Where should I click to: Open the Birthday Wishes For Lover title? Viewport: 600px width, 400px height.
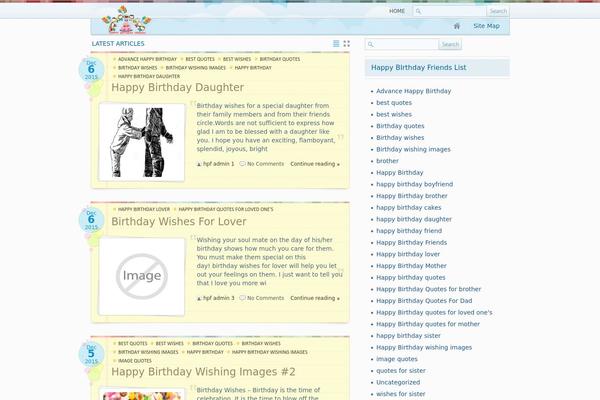(x=179, y=222)
